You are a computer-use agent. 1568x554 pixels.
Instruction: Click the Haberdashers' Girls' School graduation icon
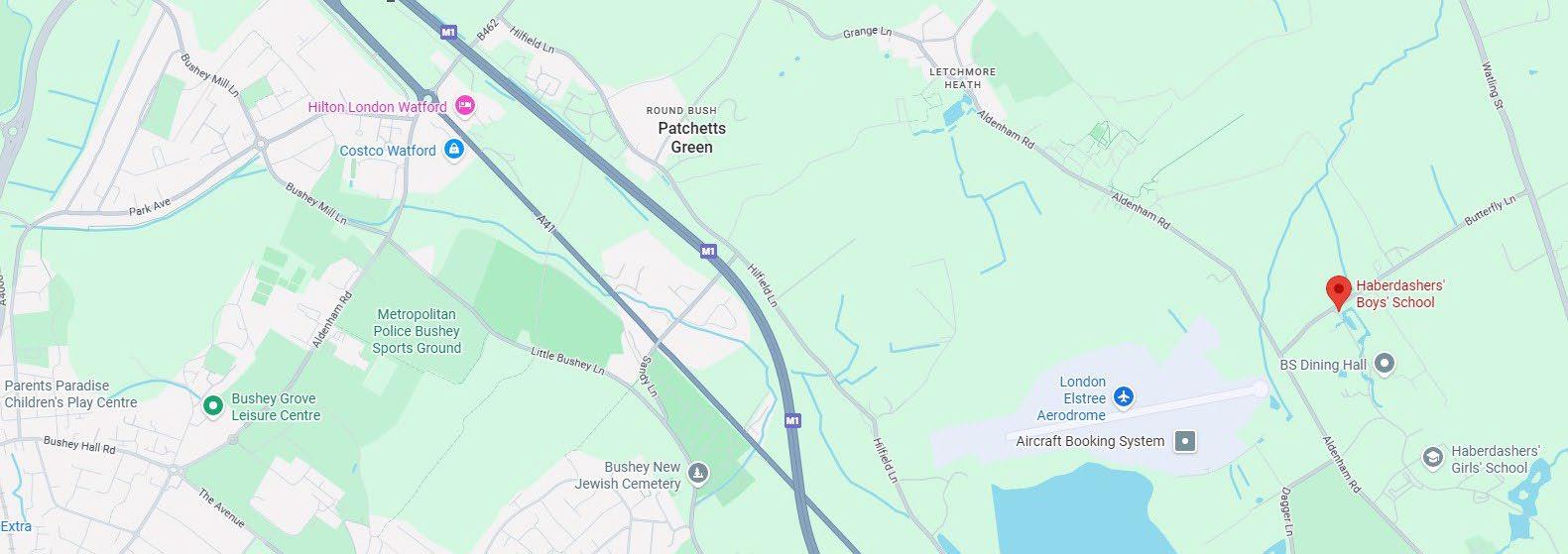click(1432, 458)
